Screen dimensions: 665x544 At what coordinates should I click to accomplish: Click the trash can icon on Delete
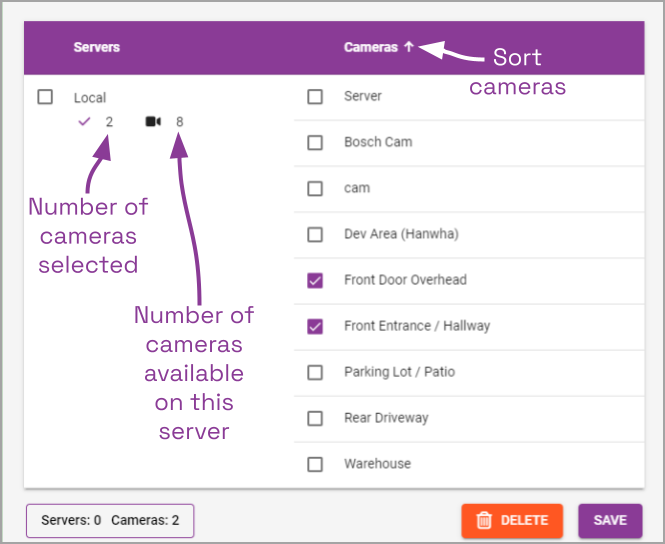click(484, 520)
